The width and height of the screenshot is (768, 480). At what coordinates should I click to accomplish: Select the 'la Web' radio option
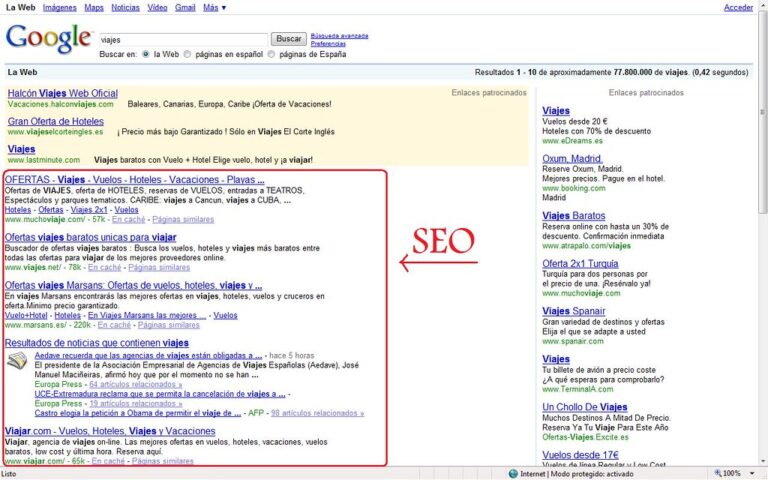[146, 54]
